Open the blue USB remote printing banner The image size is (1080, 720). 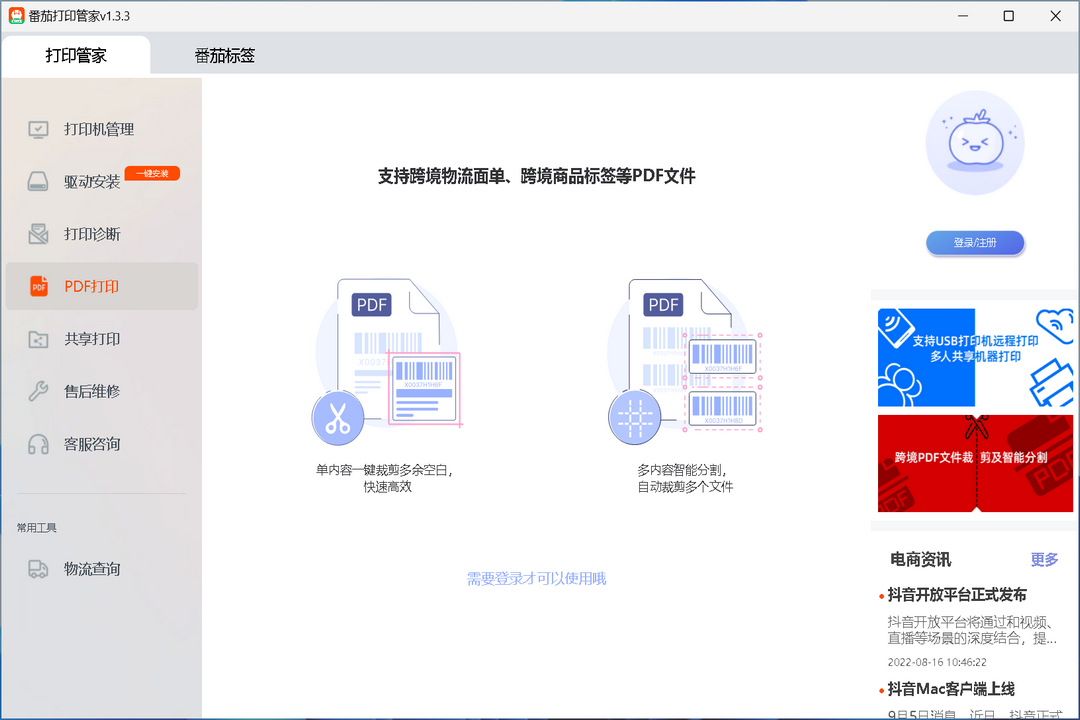tap(975, 357)
